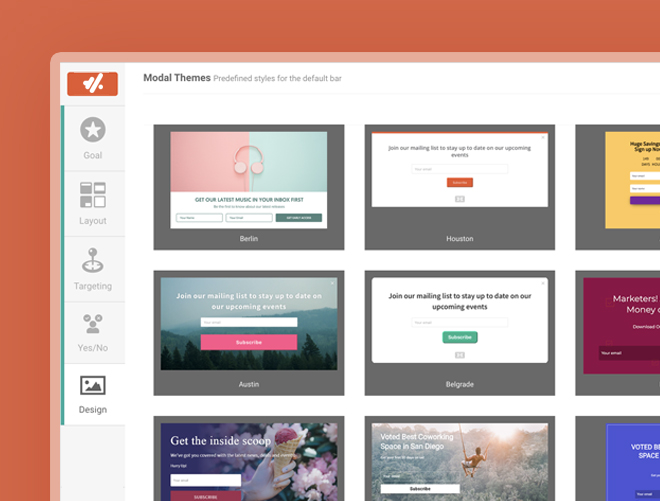660x501 pixels.
Task: Click the orange Subscribe button in Houston preview
Action: point(460,182)
